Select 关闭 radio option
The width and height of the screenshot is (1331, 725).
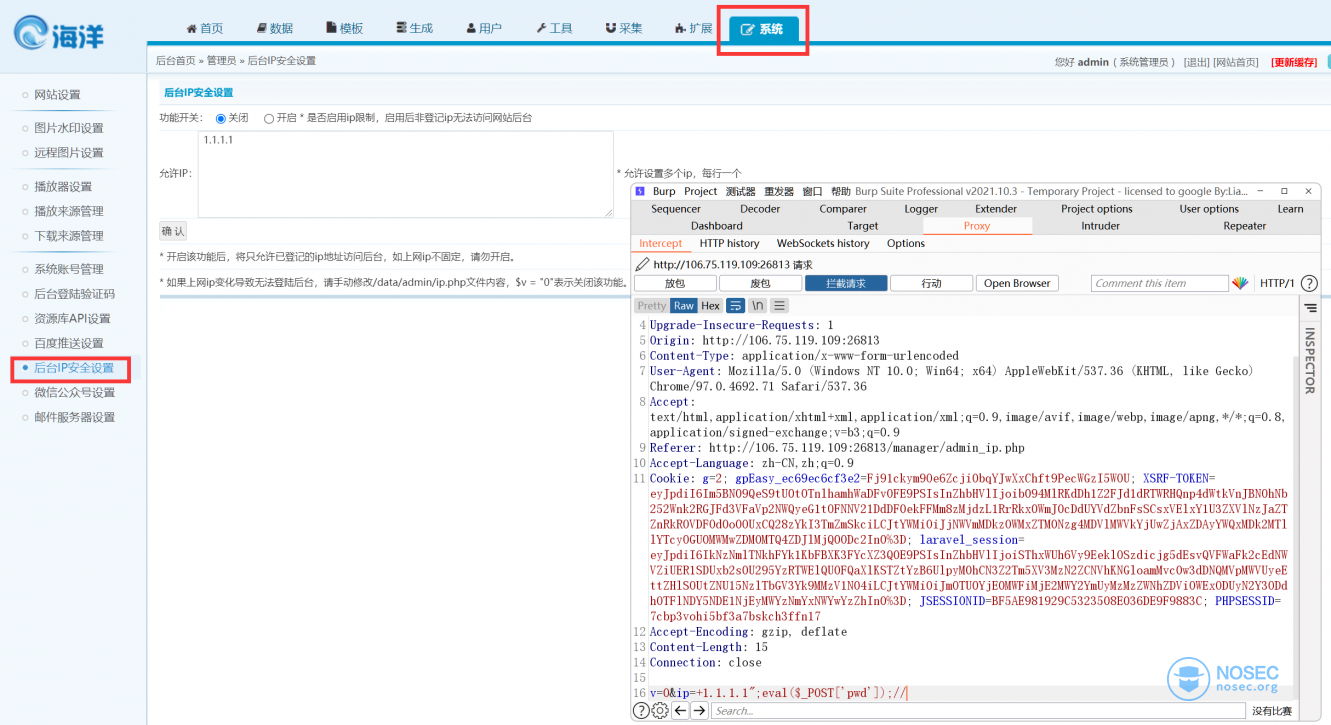tap(221, 118)
